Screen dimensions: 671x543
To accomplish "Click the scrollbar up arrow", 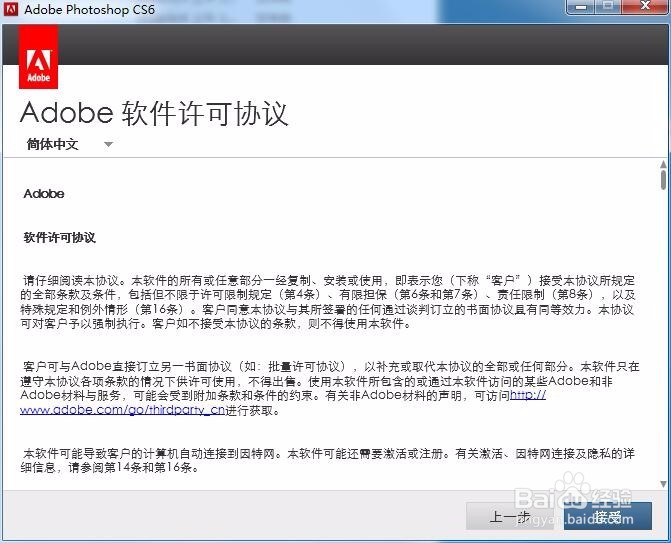I will pos(663,165).
